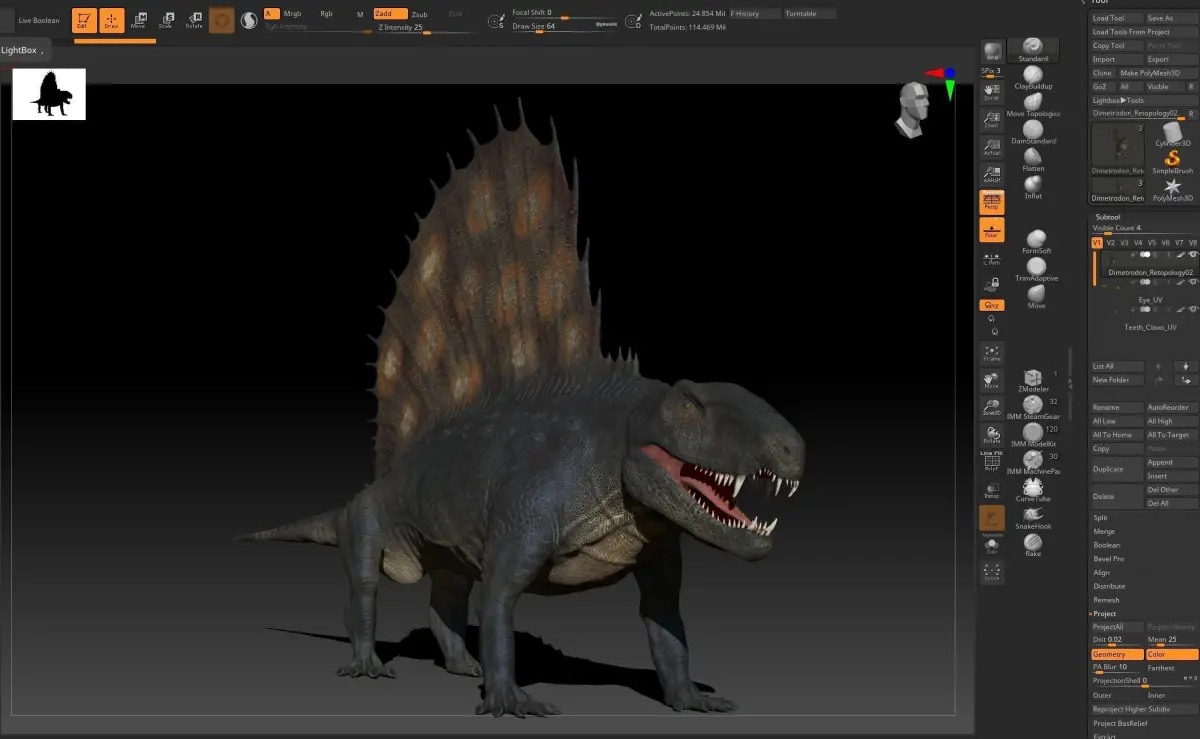This screenshot has width=1200, height=739.
Task: Click the Draw Size slider
Action: click(x=565, y=26)
